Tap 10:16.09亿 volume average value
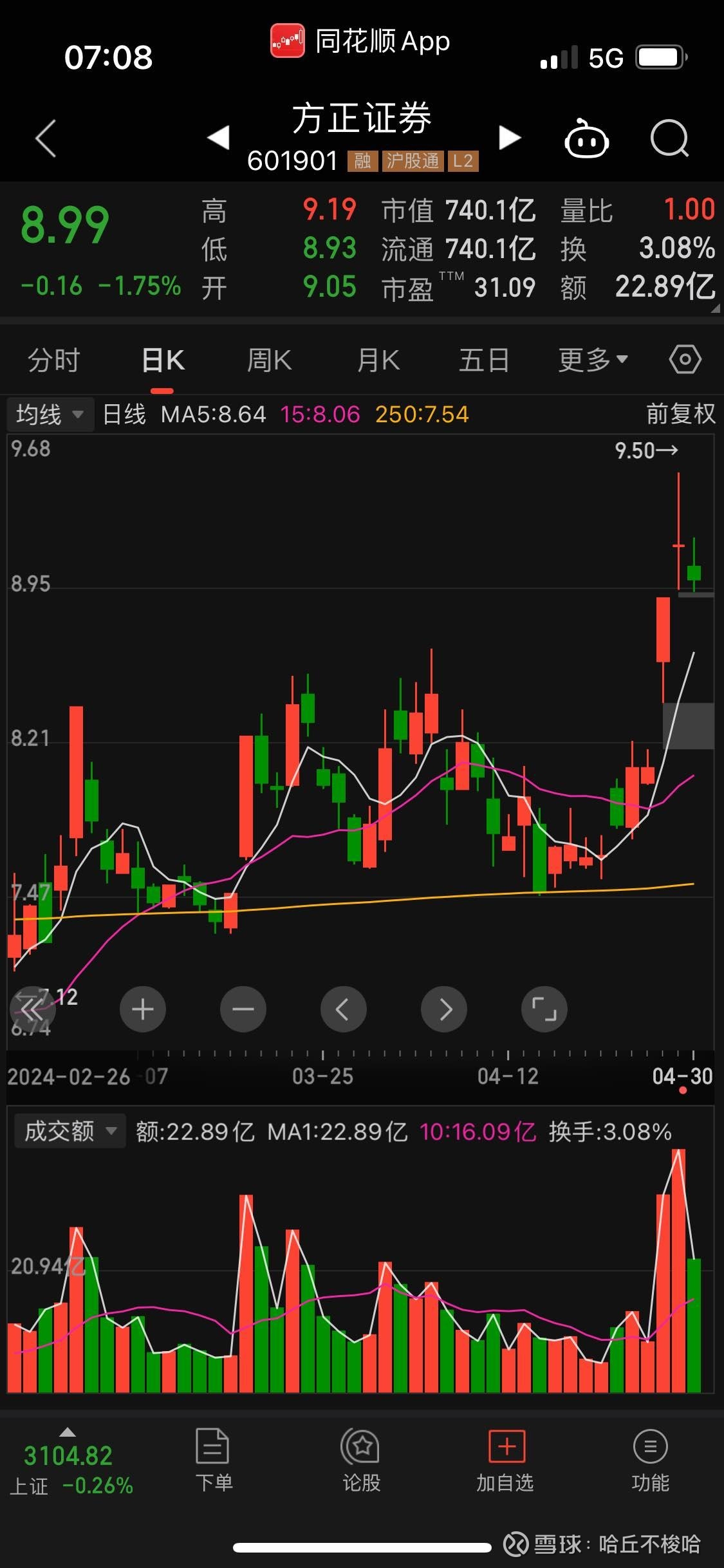Image resolution: width=724 pixels, height=1568 pixels. [478, 1132]
